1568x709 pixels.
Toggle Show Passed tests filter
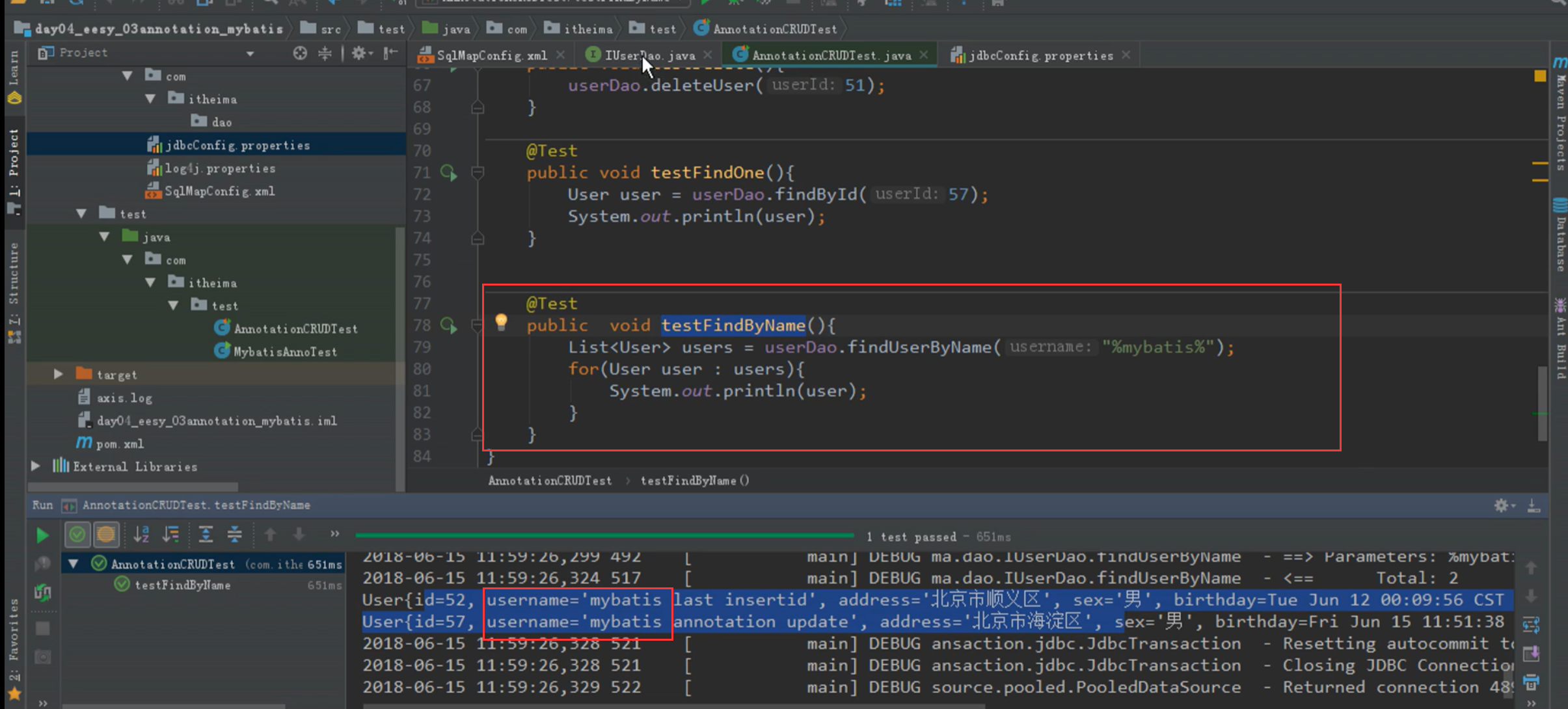(x=77, y=535)
